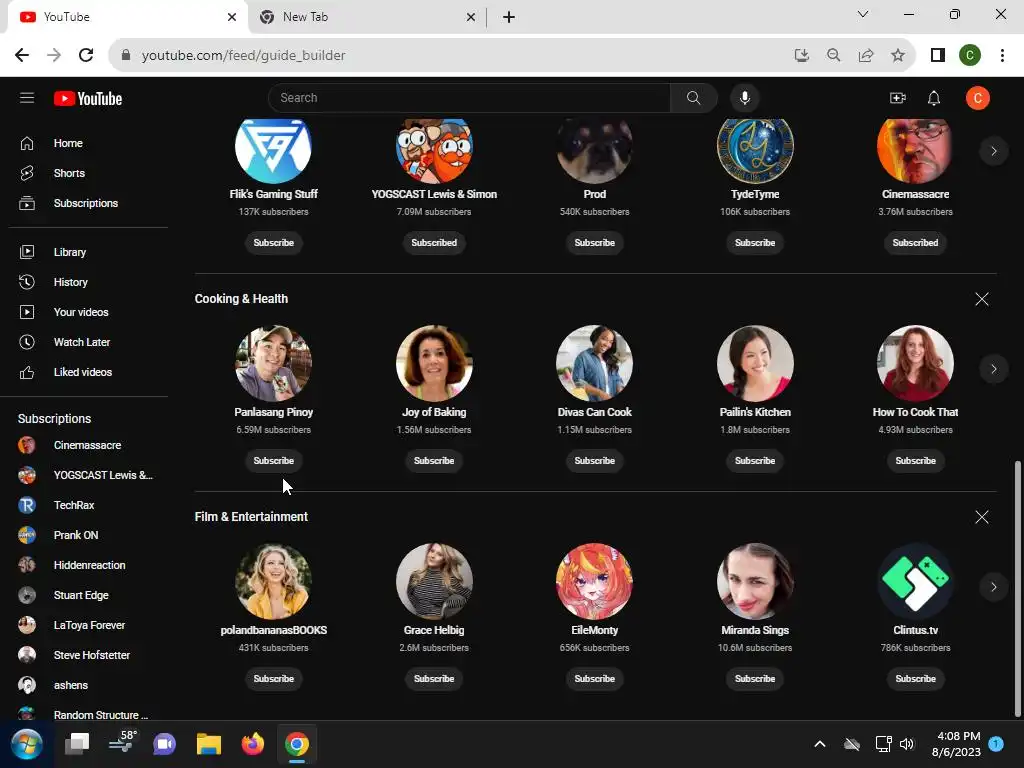The width and height of the screenshot is (1024, 768).
Task: Dismiss the Film & Entertainment section
Action: pyautogui.click(x=982, y=517)
